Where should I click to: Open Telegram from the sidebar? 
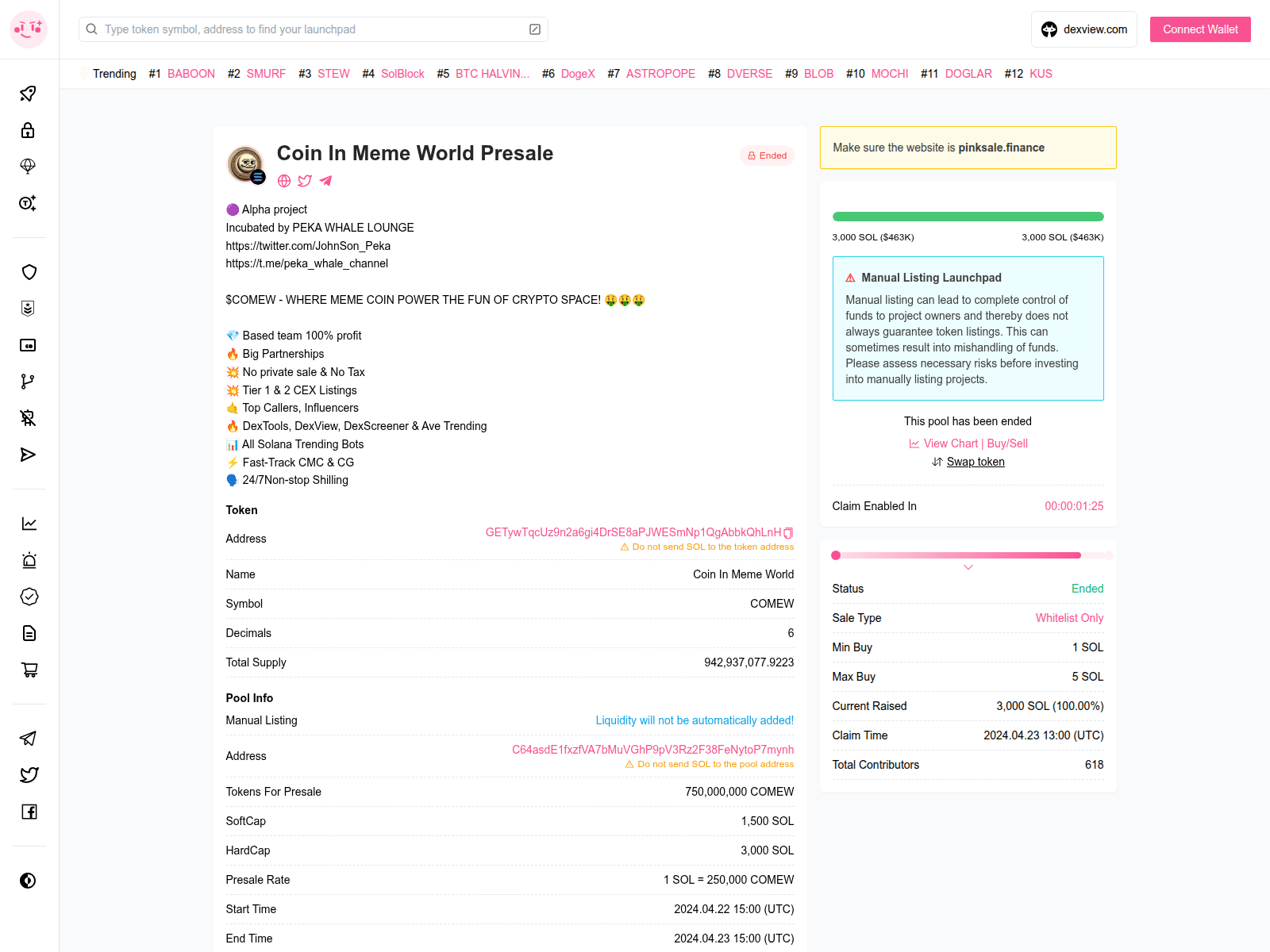pyautogui.click(x=29, y=739)
